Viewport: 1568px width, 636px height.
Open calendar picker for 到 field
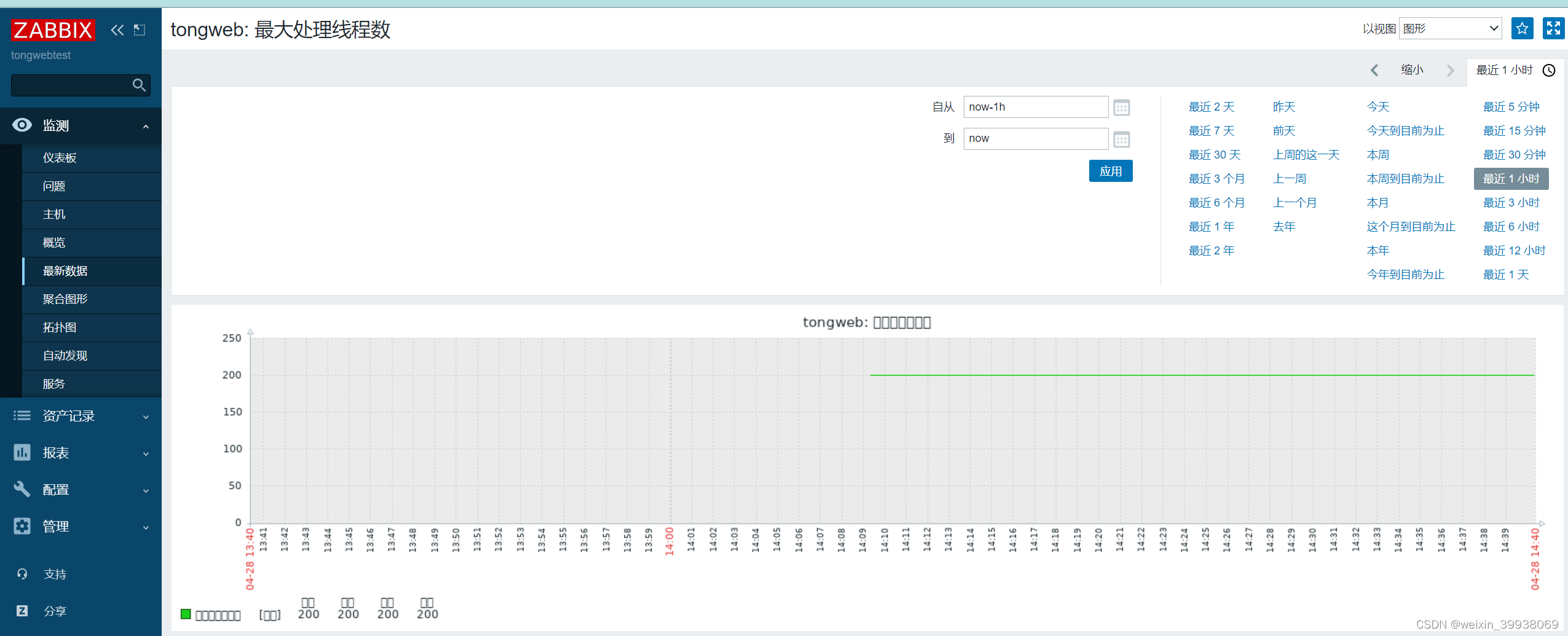(x=1121, y=139)
